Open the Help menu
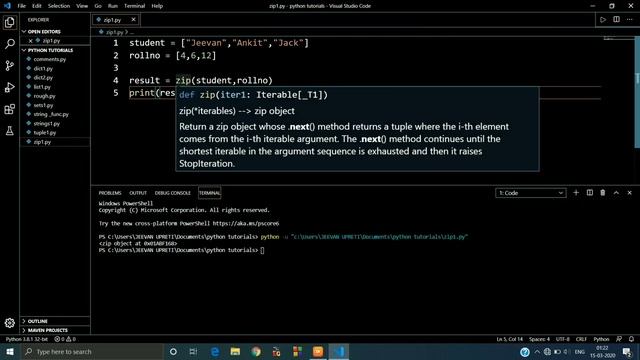 [x=157, y=6]
